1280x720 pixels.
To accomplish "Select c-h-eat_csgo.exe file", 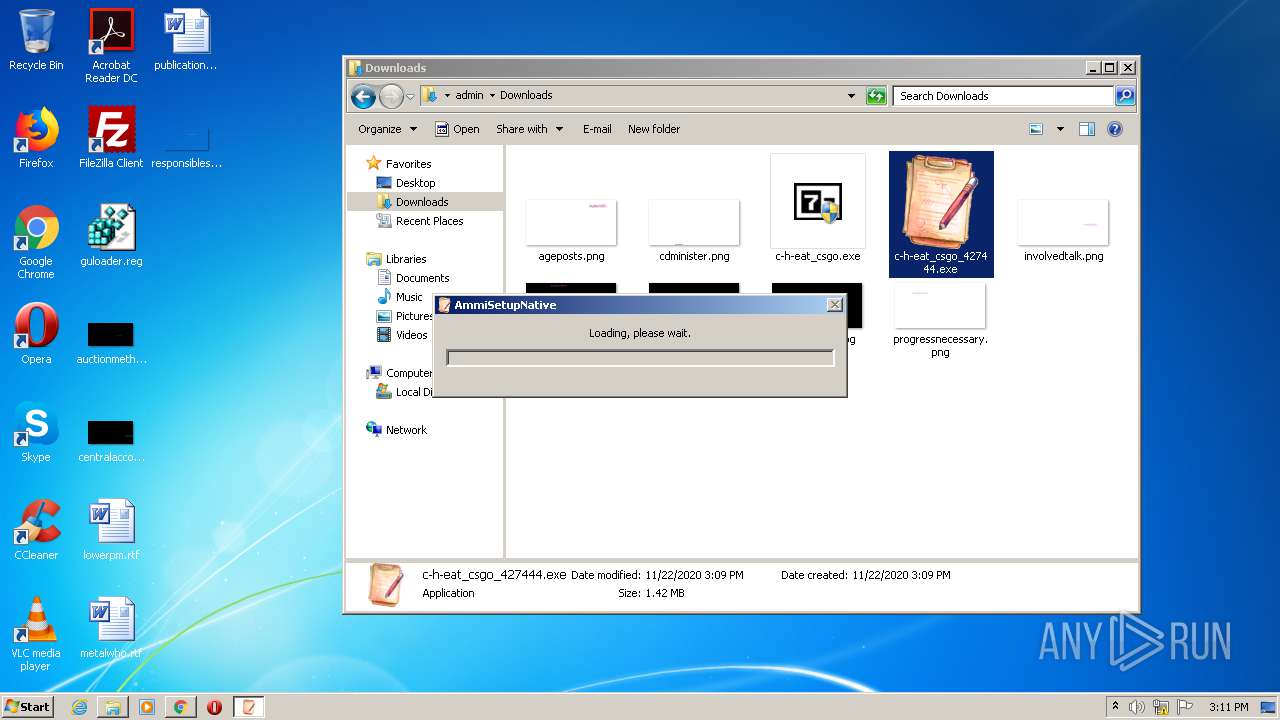I will tap(818, 209).
